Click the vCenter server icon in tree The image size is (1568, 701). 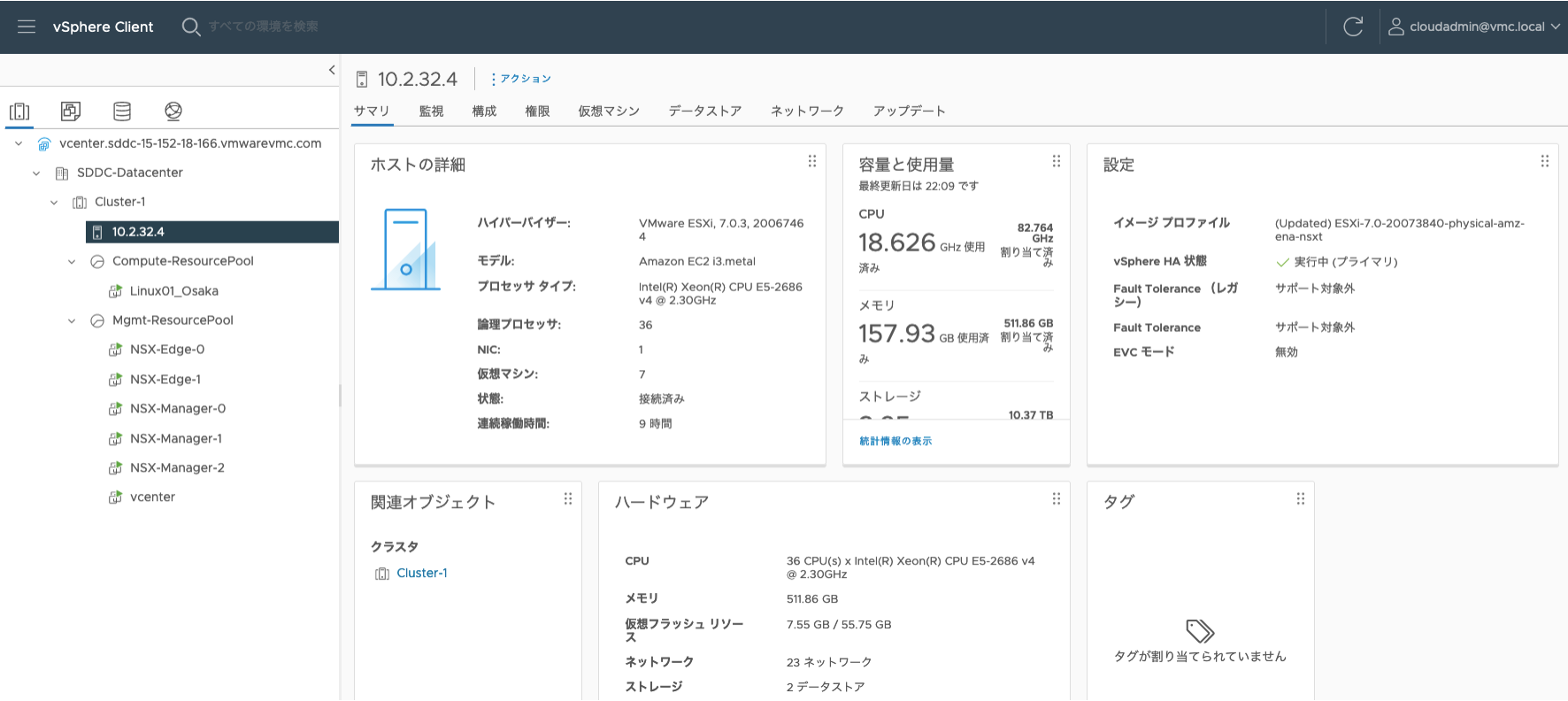tap(44, 143)
